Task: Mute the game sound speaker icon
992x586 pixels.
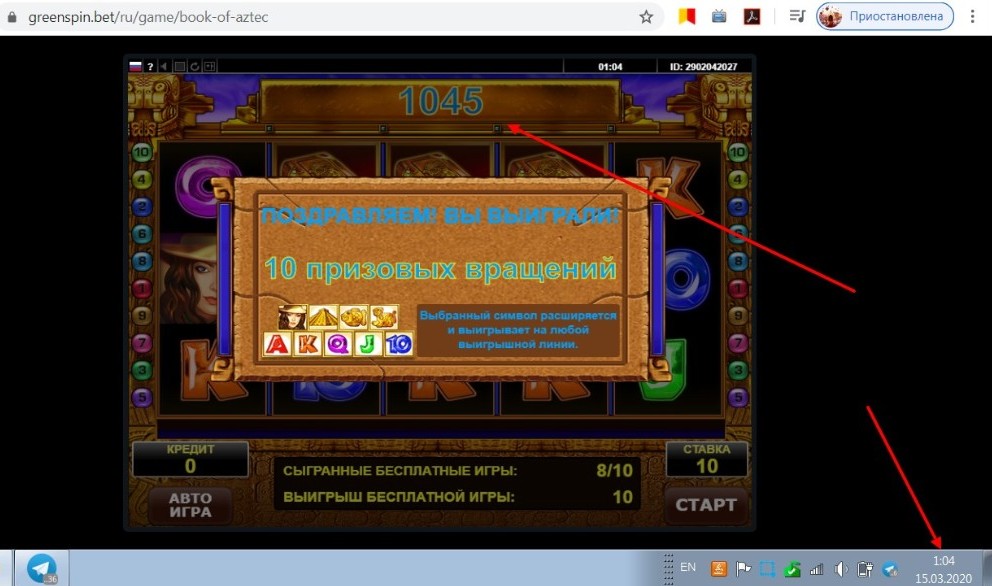Action: 164,66
